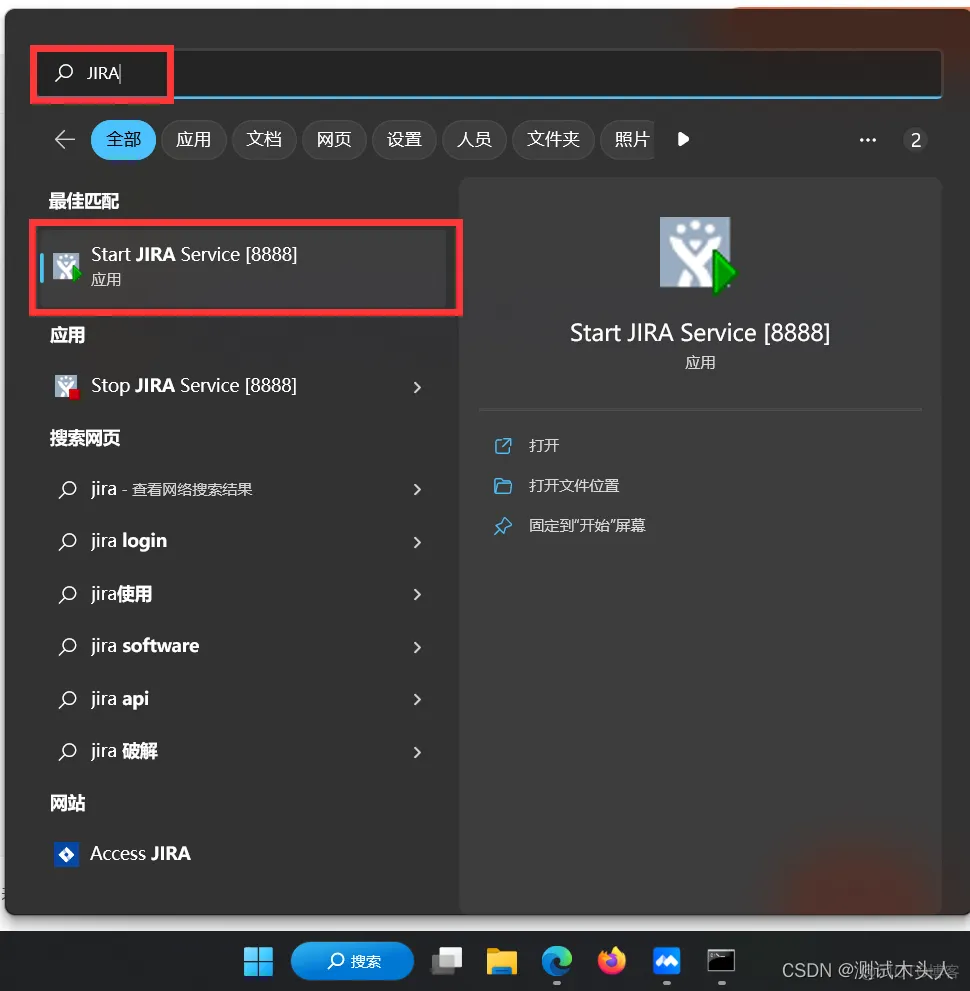Select the 全部 filter tab
The width and height of the screenshot is (970, 991).
123,140
